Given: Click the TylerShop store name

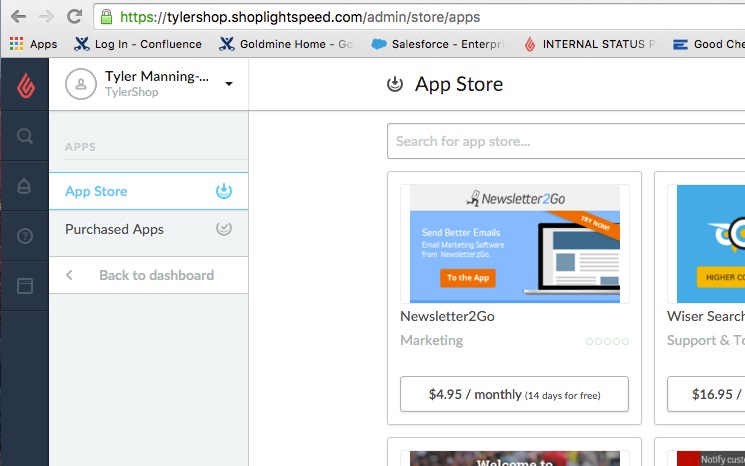Looking at the screenshot, I should 132,92.
